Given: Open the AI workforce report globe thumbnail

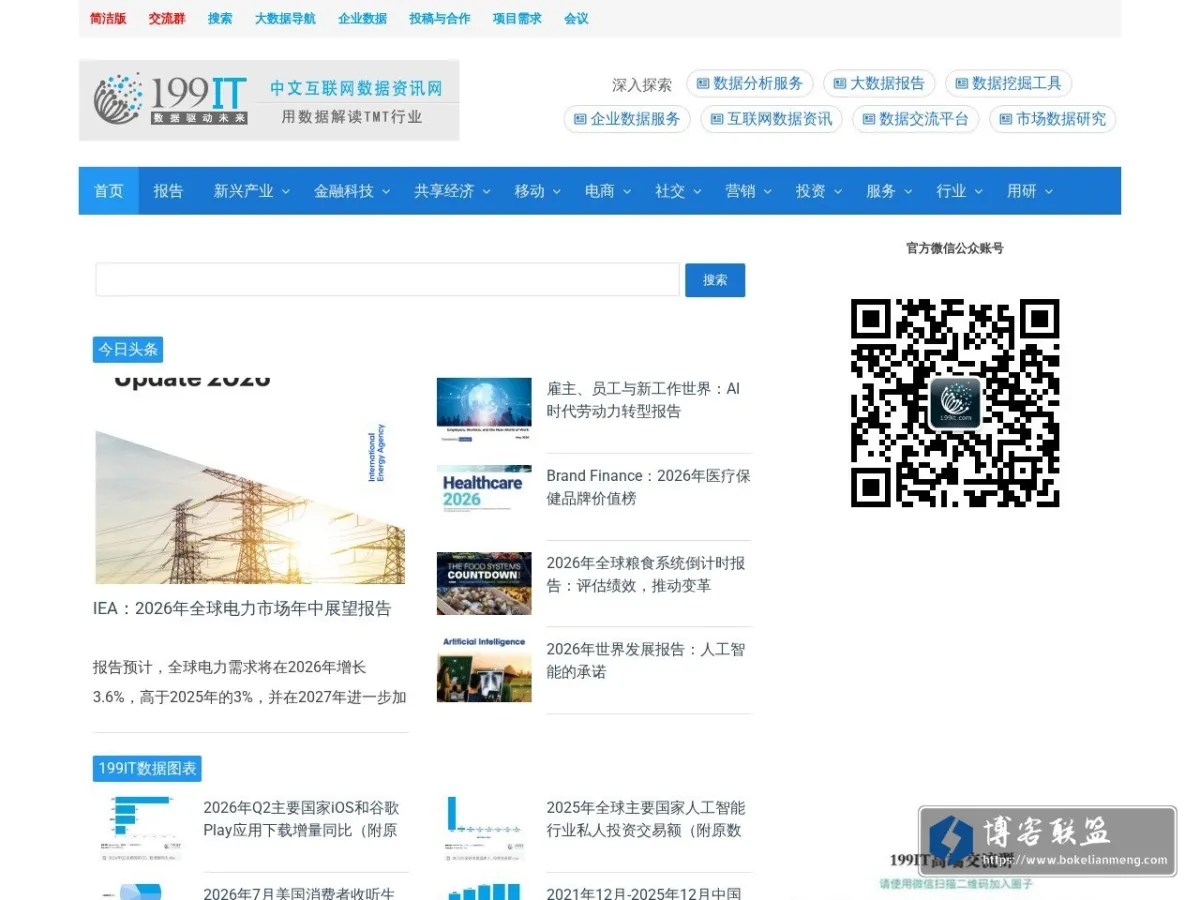Looking at the screenshot, I should point(484,410).
